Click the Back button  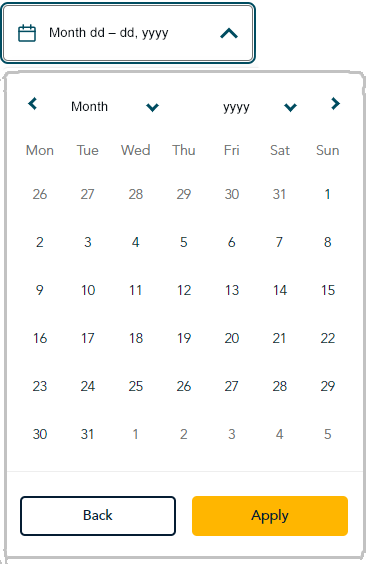[98, 516]
